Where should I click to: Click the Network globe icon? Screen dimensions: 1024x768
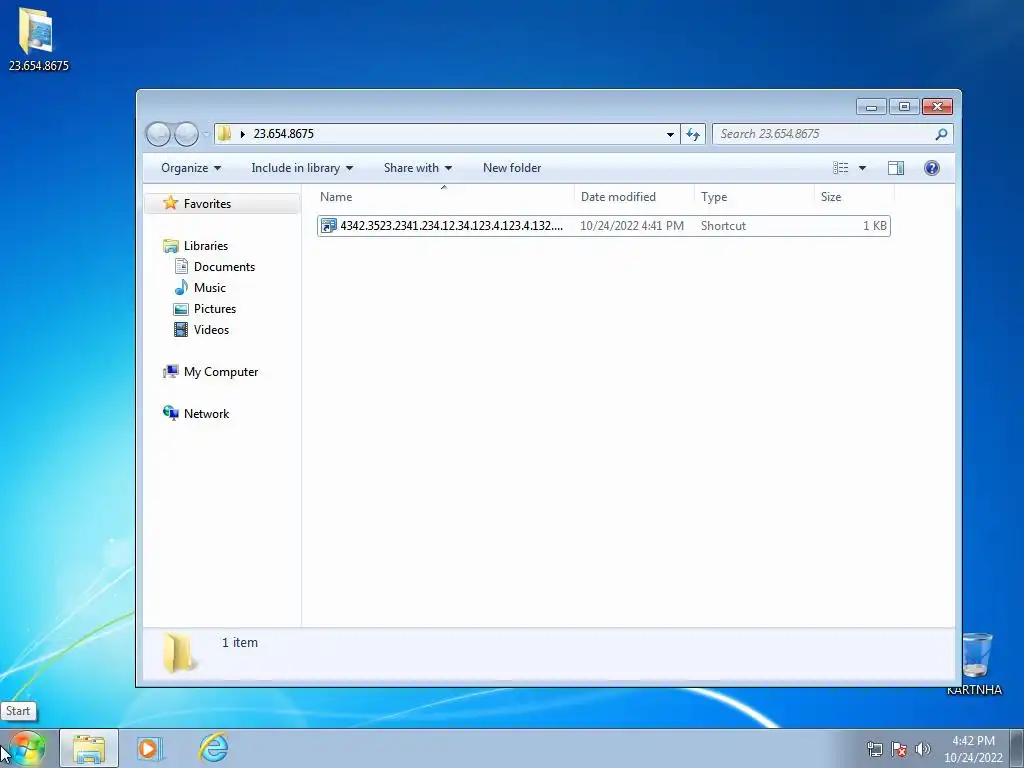(x=170, y=413)
